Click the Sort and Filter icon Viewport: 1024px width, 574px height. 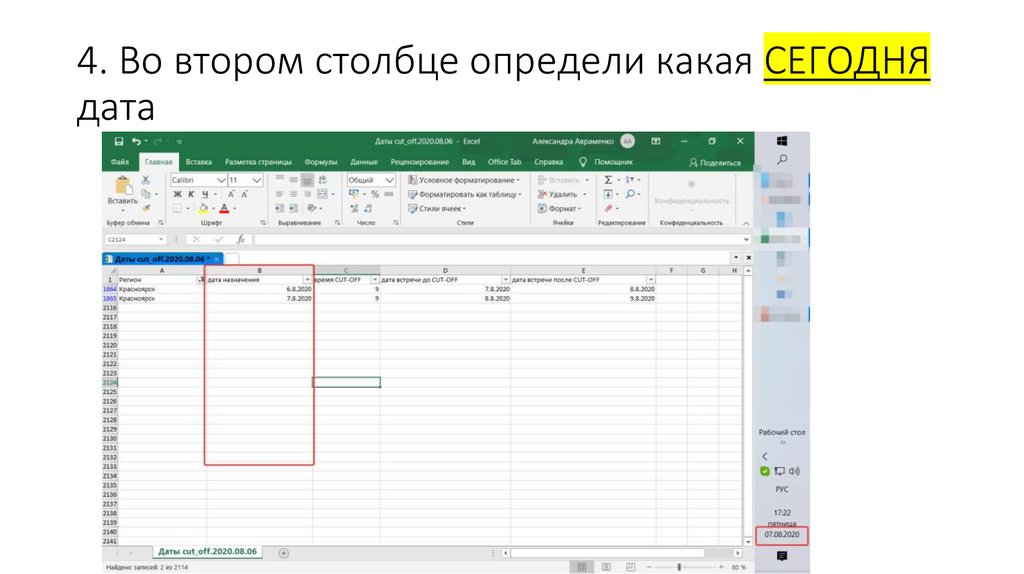pos(630,180)
